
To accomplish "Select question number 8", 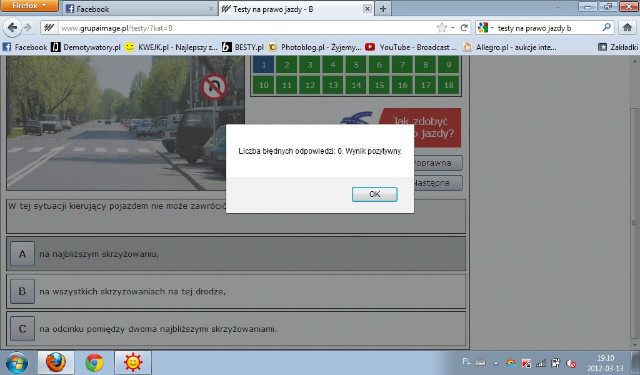I will (x=426, y=64).
